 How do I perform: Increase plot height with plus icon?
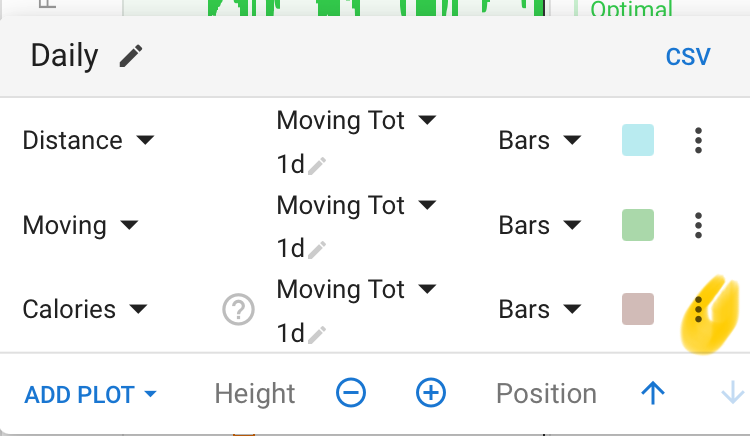[x=431, y=394]
